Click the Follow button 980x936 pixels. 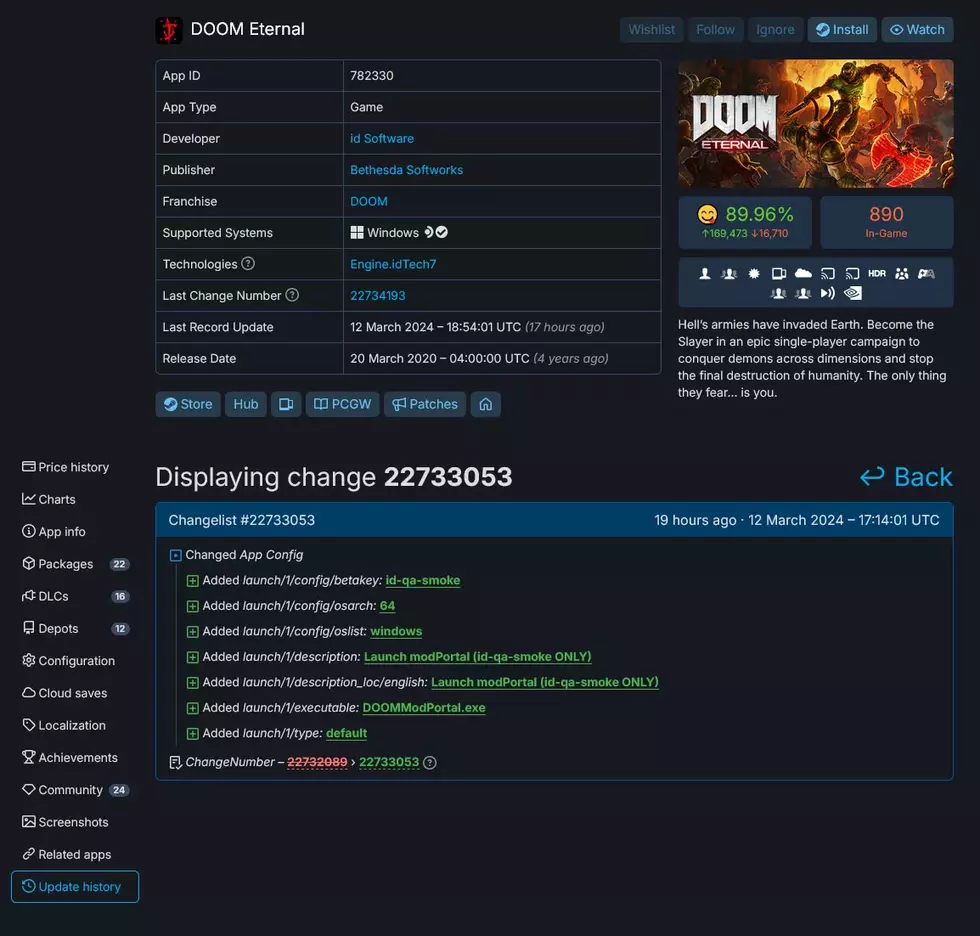(x=716, y=30)
